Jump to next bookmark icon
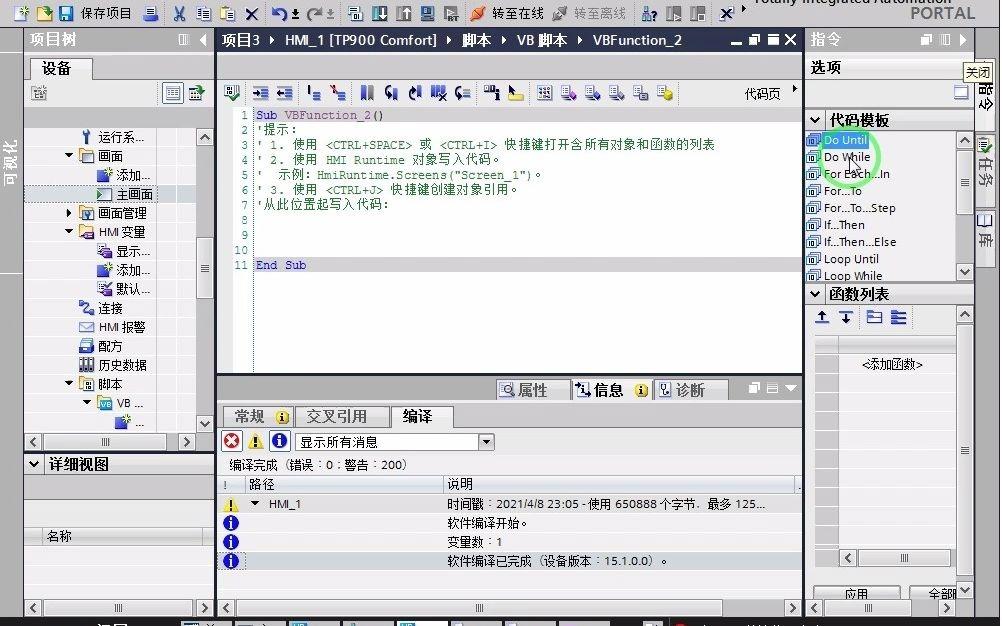Viewport: 1002px width, 626px height. [415, 93]
